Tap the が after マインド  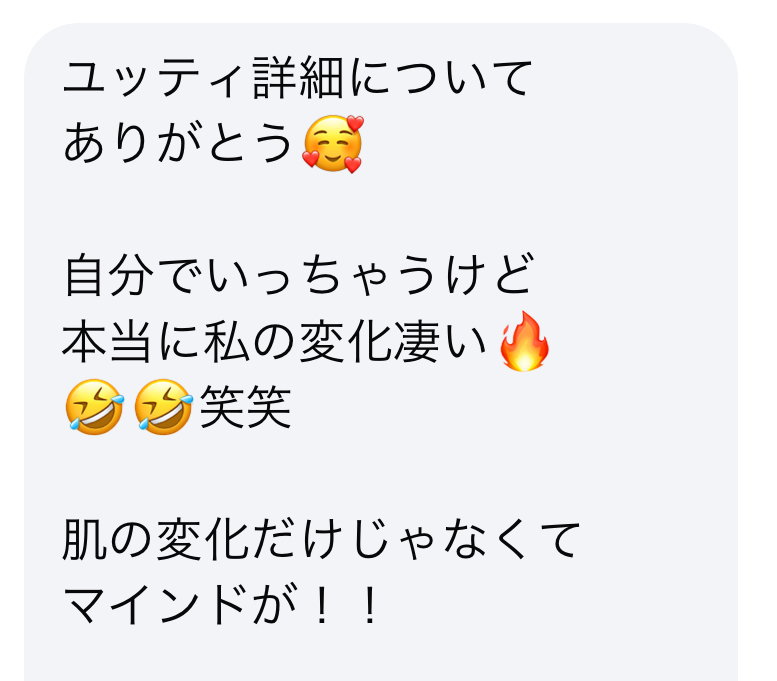pos(274,605)
